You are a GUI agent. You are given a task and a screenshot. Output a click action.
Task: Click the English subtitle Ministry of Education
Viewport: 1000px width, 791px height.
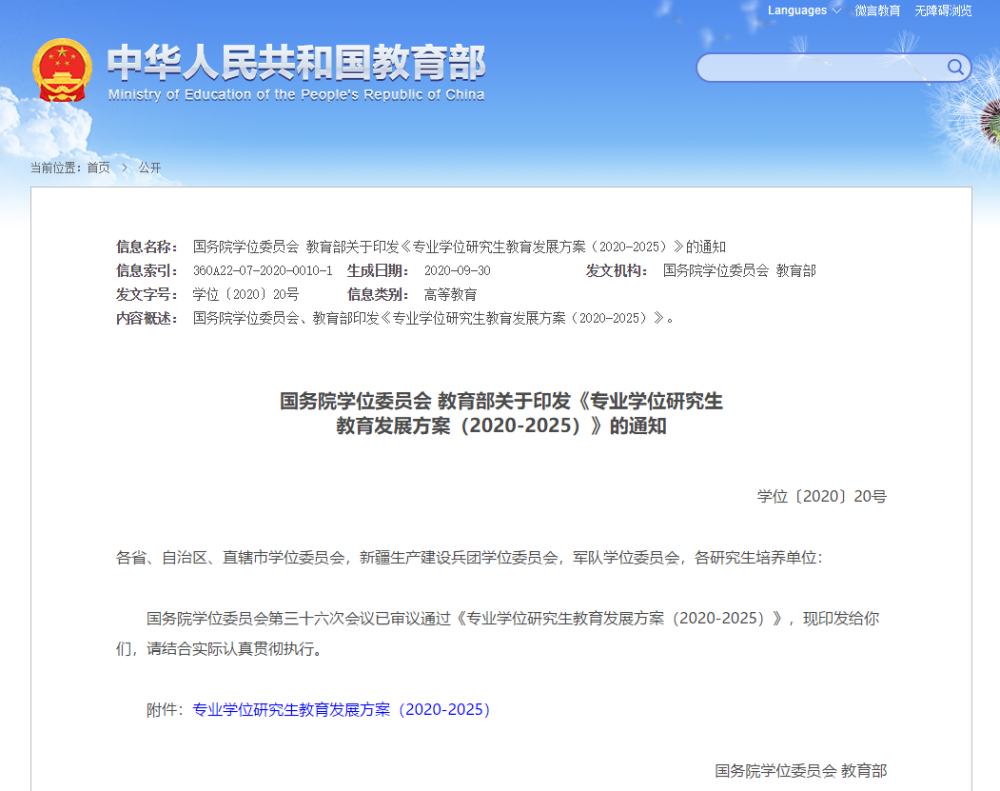point(296,95)
